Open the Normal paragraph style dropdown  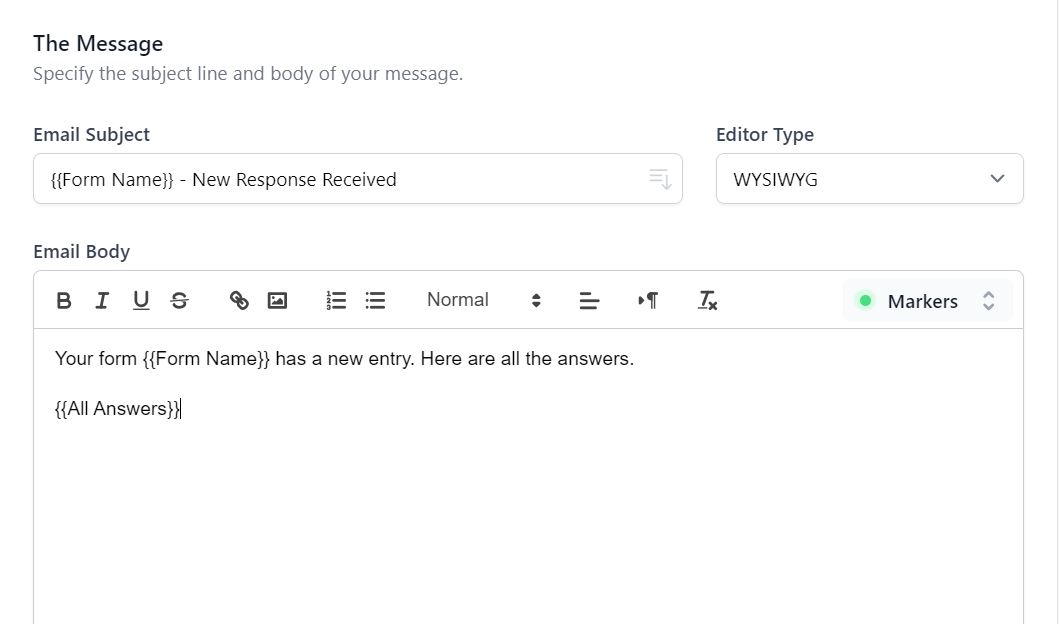click(457, 300)
